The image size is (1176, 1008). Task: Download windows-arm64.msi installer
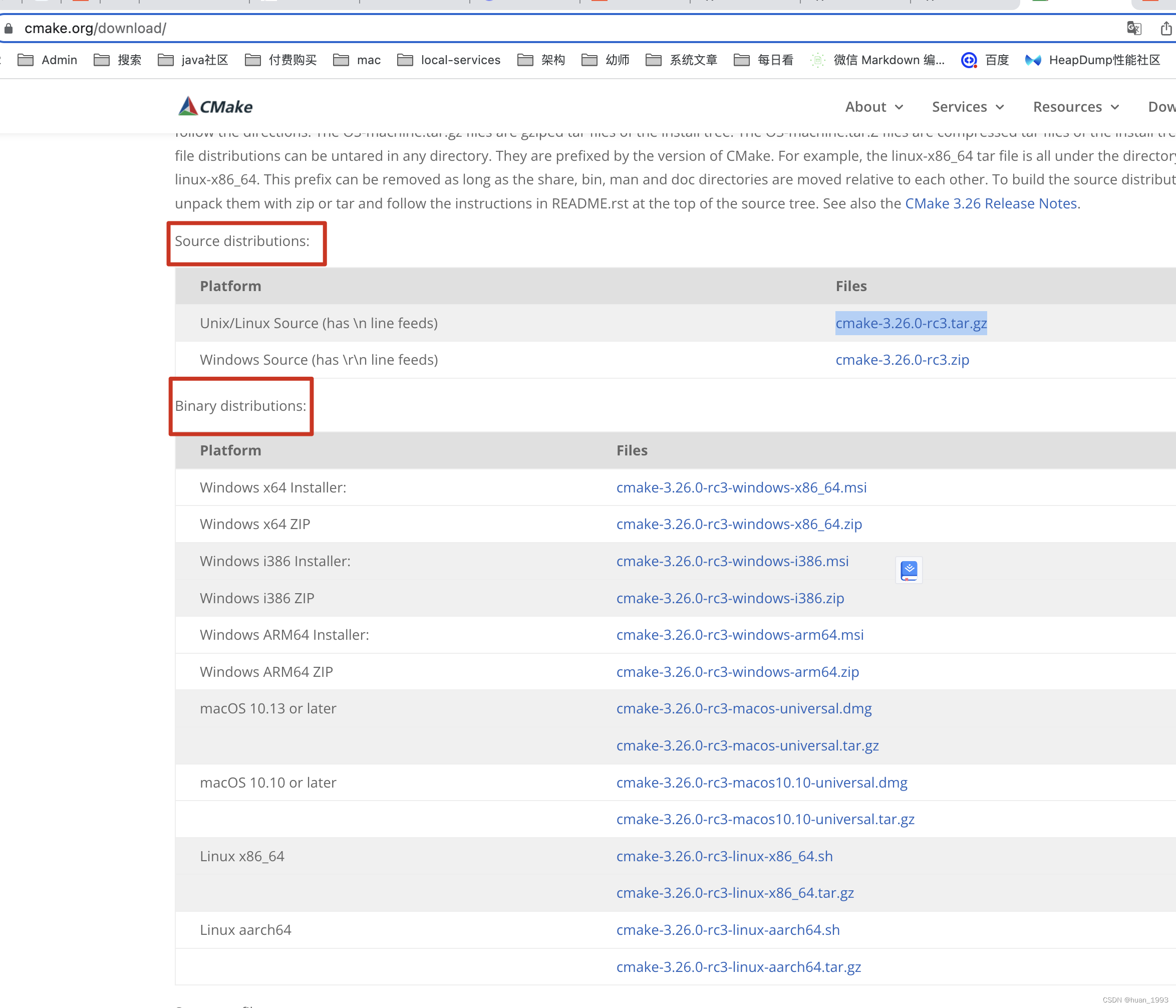pyautogui.click(x=740, y=635)
